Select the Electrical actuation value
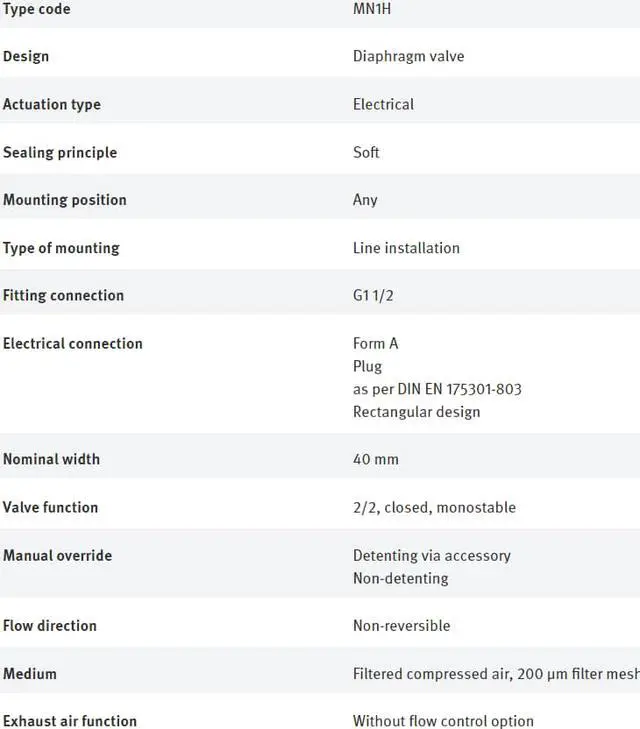Image resolution: width=640 pixels, height=729 pixels. coord(383,104)
